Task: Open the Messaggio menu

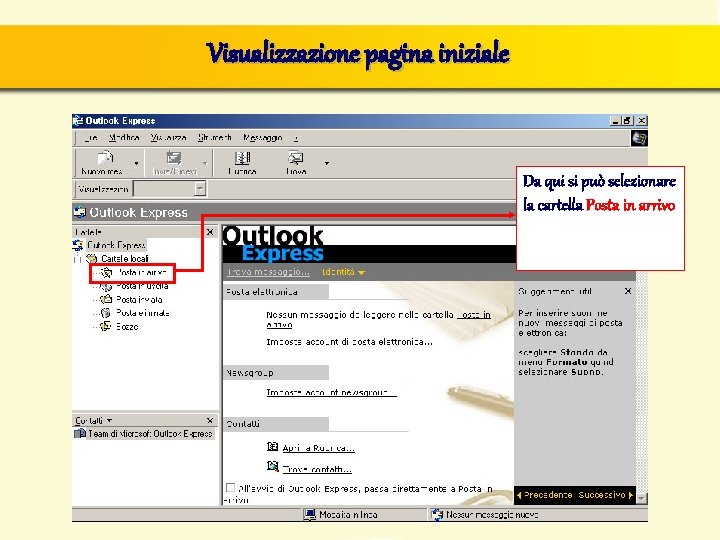Action: pyautogui.click(x=263, y=138)
